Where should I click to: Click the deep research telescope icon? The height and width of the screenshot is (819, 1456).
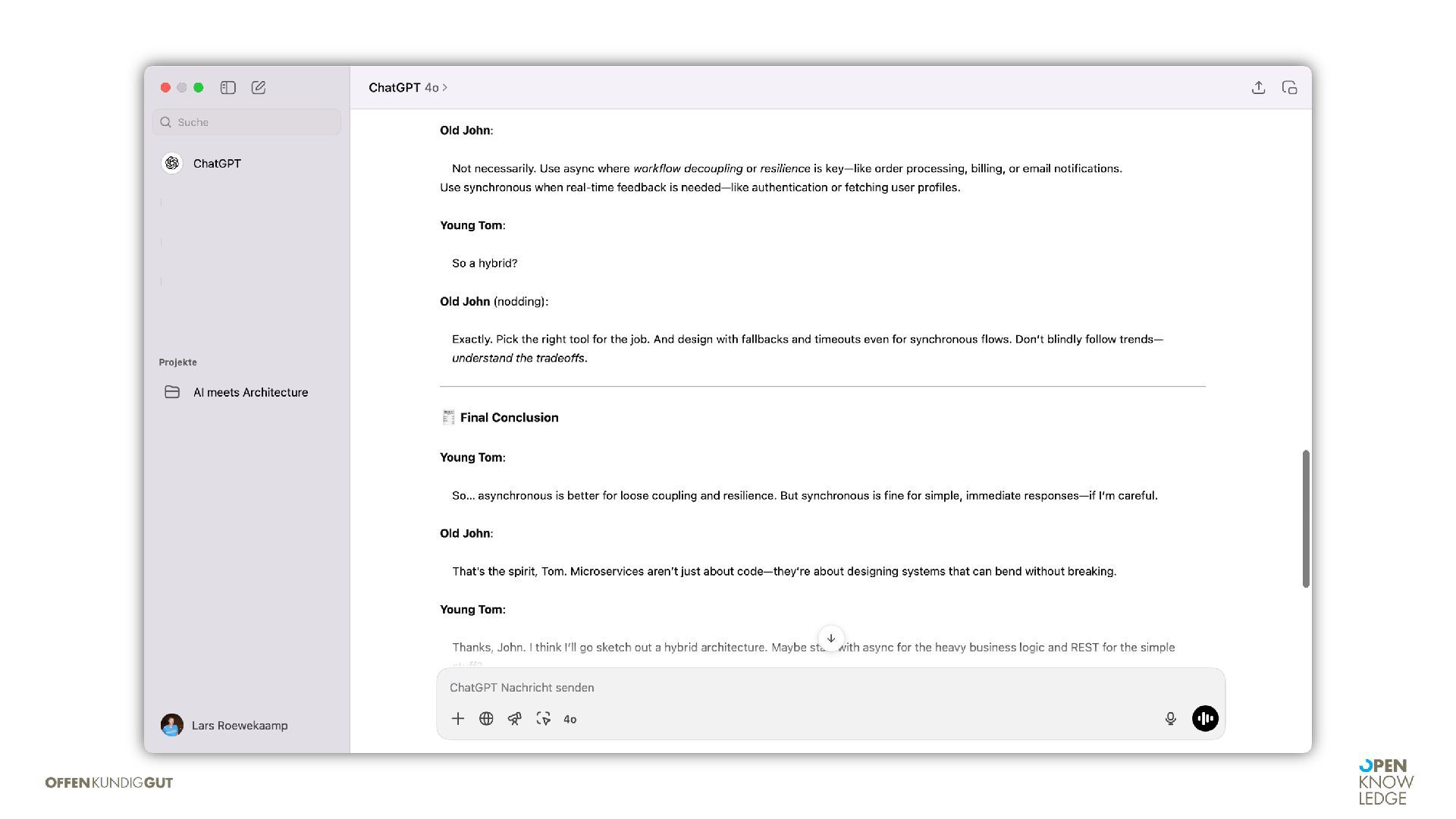coord(515,719)
